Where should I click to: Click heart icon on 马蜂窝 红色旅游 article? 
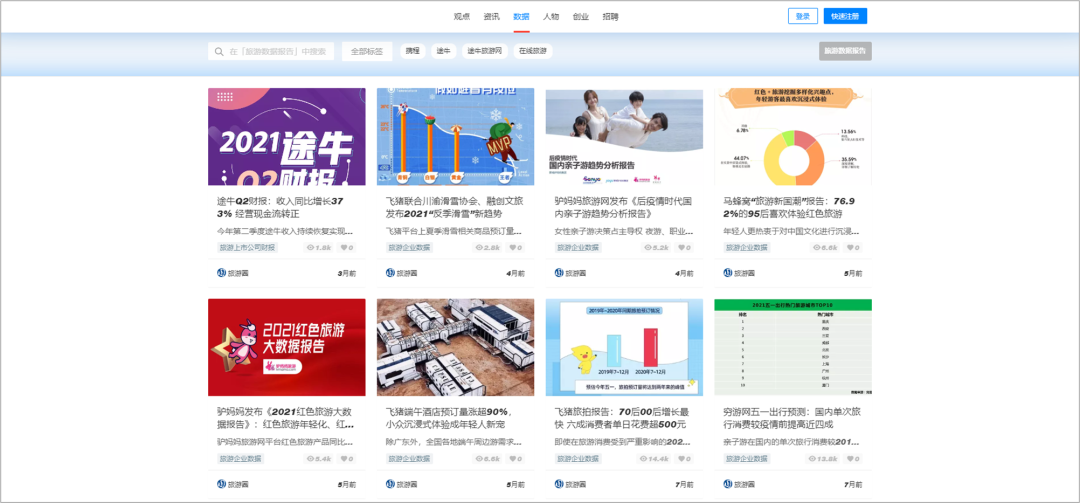850,247
